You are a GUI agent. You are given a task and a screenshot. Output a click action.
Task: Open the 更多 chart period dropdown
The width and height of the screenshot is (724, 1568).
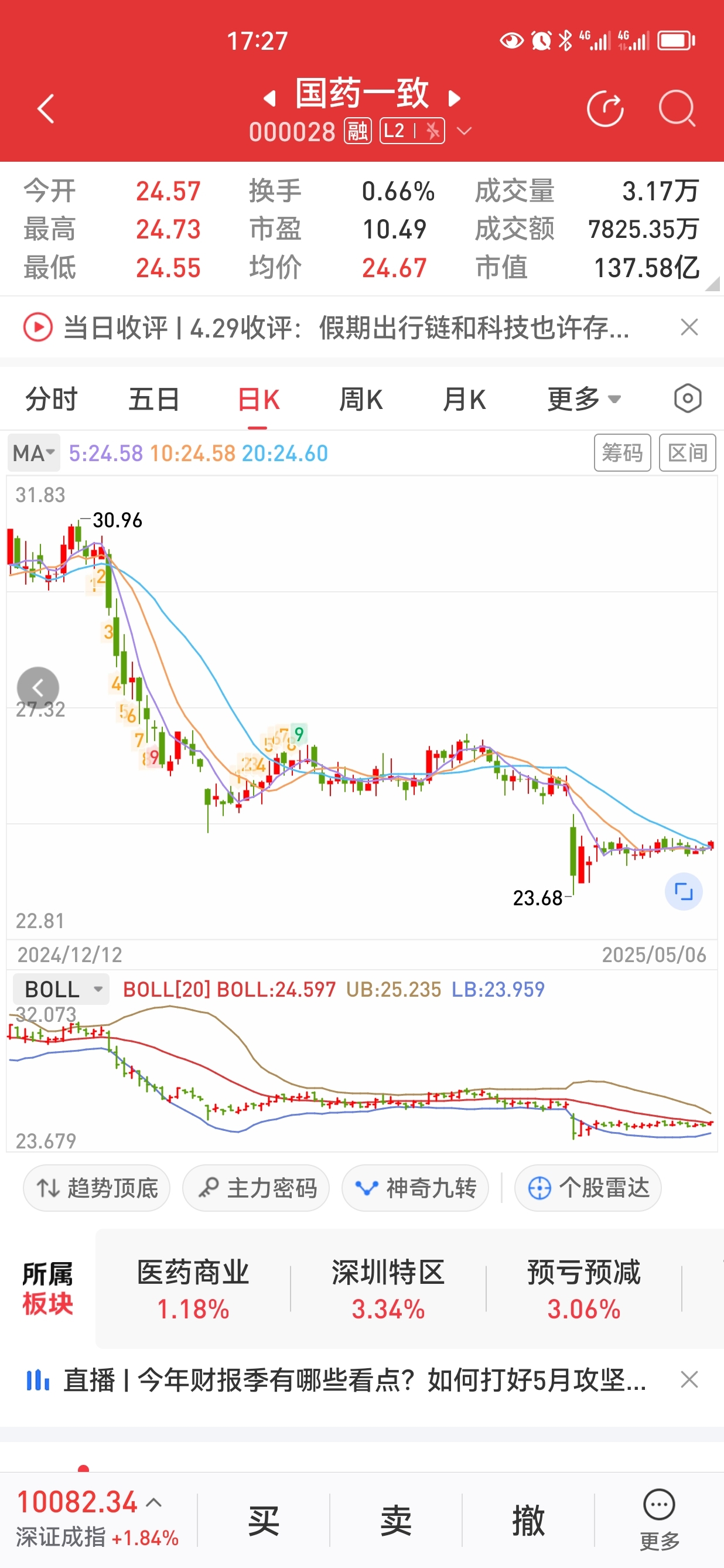[x=583, y=399]
